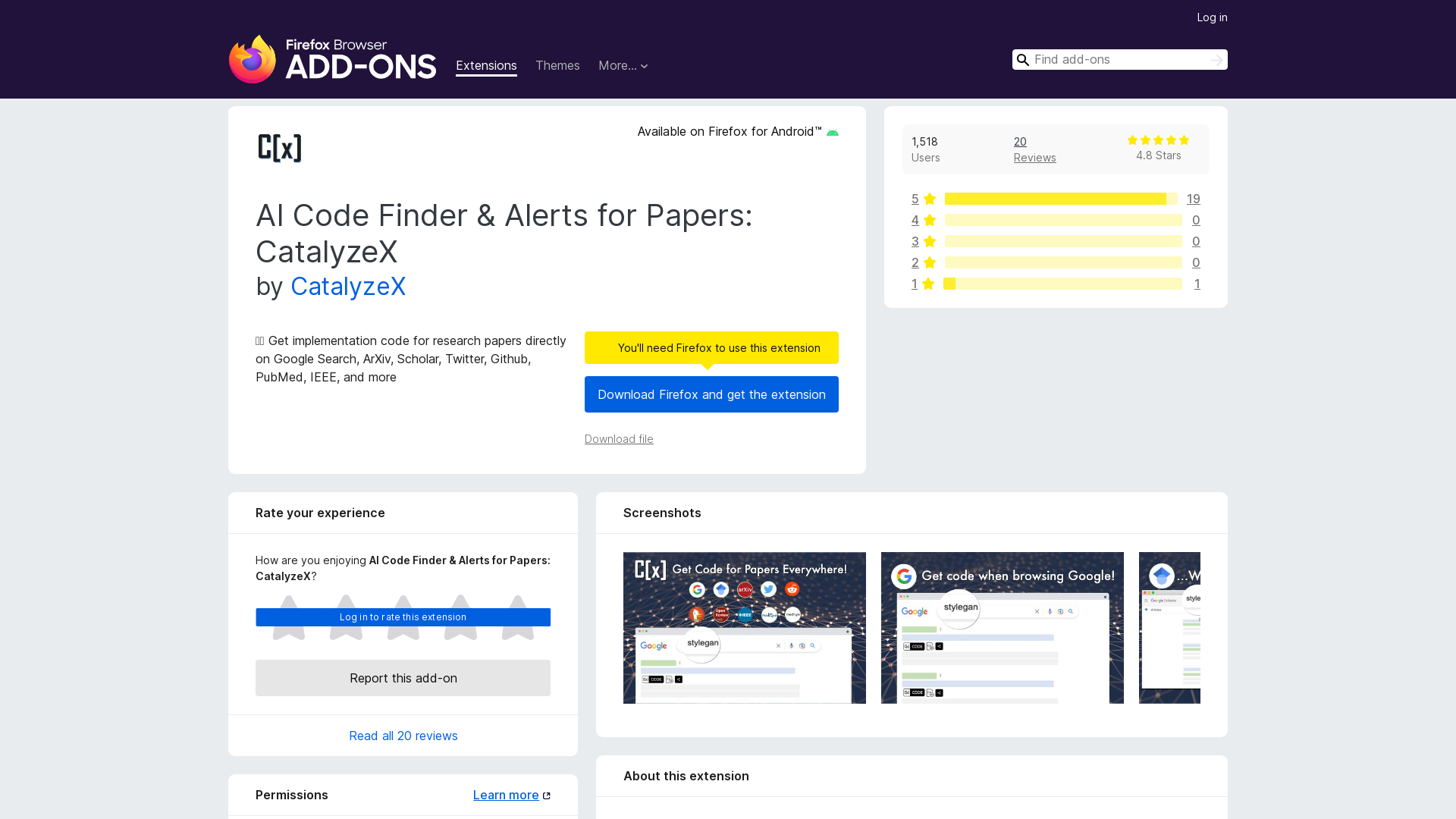Click the third rating star
This screenshot has height=819, width=1456.
point(403,617)
